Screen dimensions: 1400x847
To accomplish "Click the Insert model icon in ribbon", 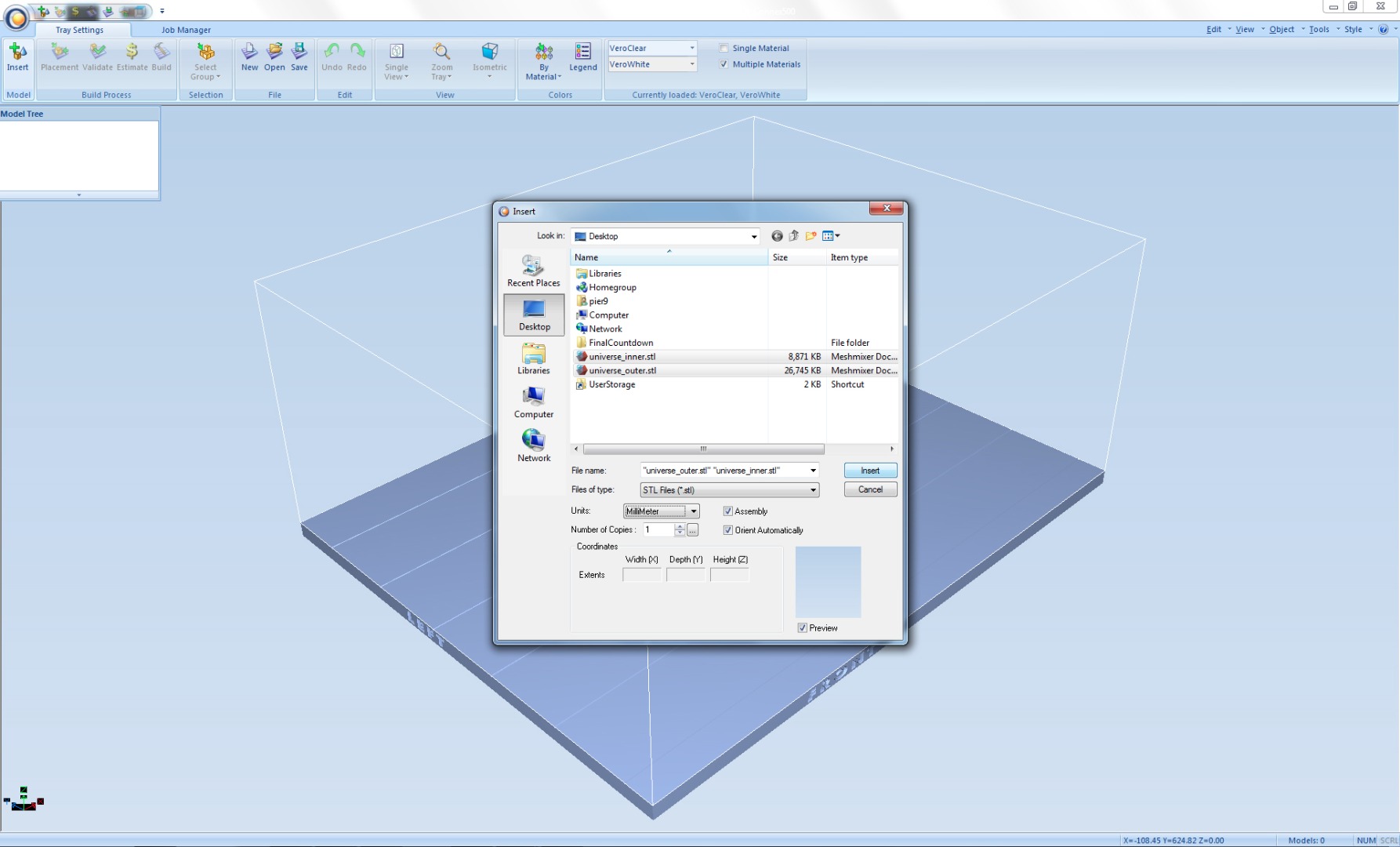I will pyautogui.click(x=17, y=57).
